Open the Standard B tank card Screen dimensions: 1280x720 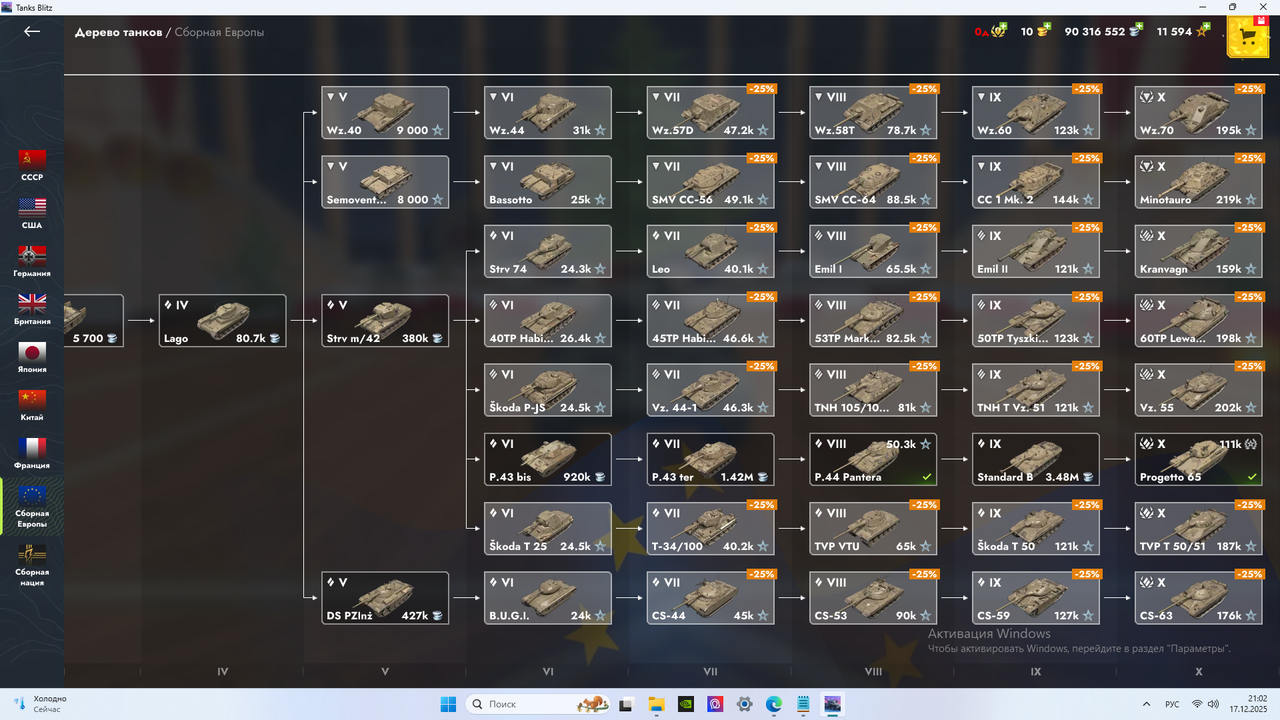[x=1036, y=460]
